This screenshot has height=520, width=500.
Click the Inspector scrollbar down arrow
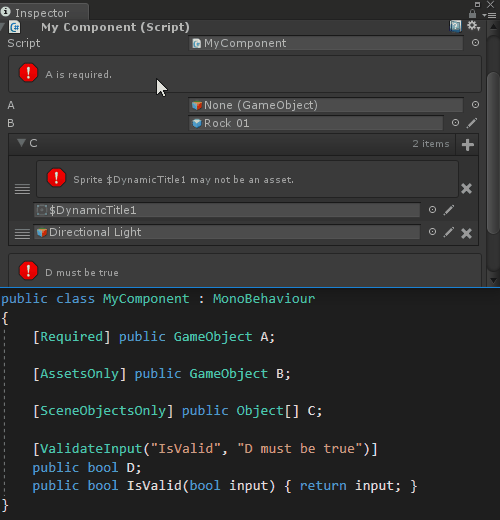(x=494, y=281)
